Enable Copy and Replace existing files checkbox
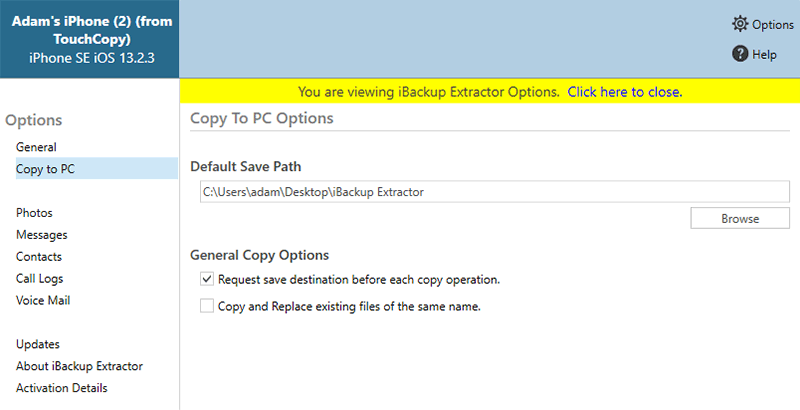The width and height of the screenshot is (800, 410). point(207,306)
